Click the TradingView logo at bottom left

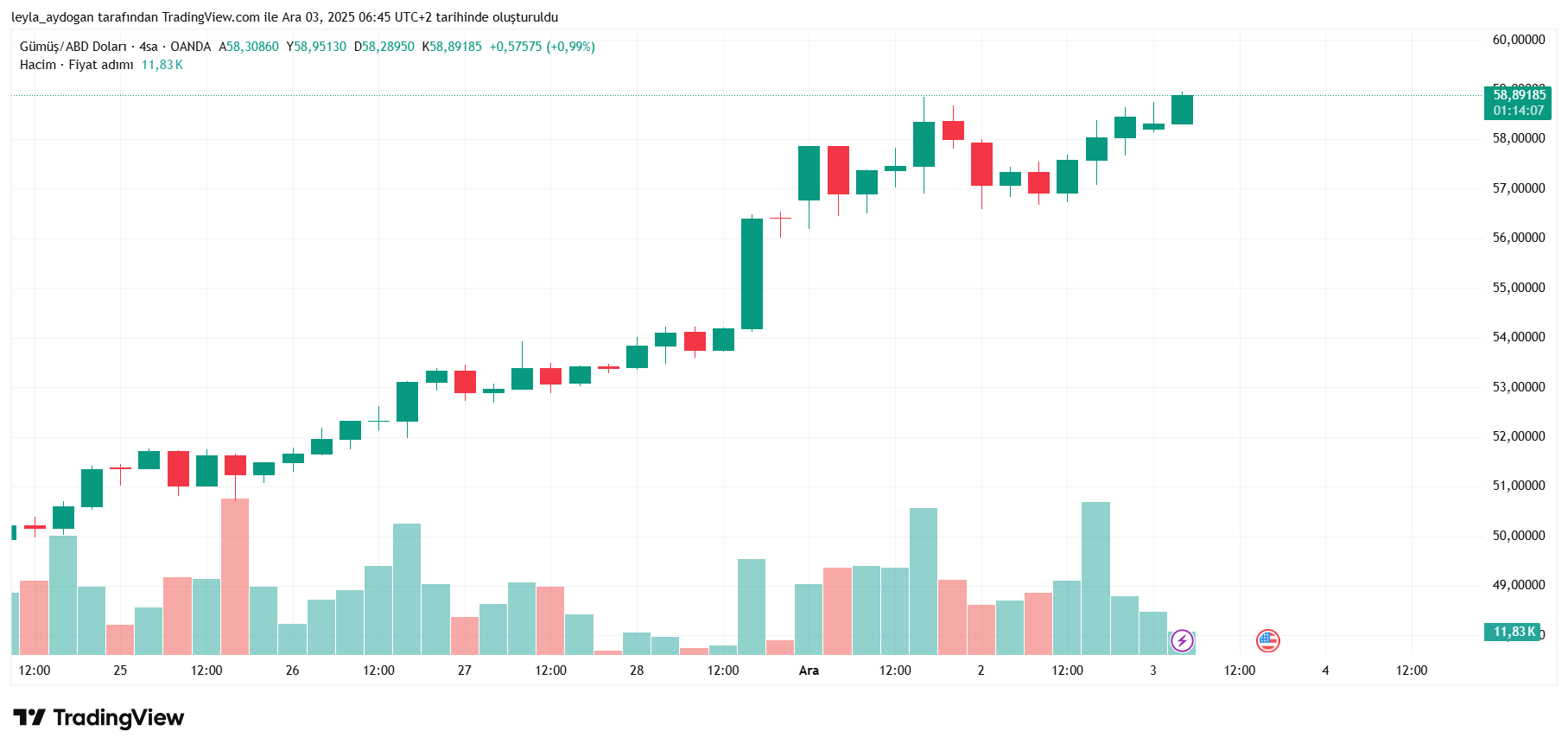[x=98, y=718]
